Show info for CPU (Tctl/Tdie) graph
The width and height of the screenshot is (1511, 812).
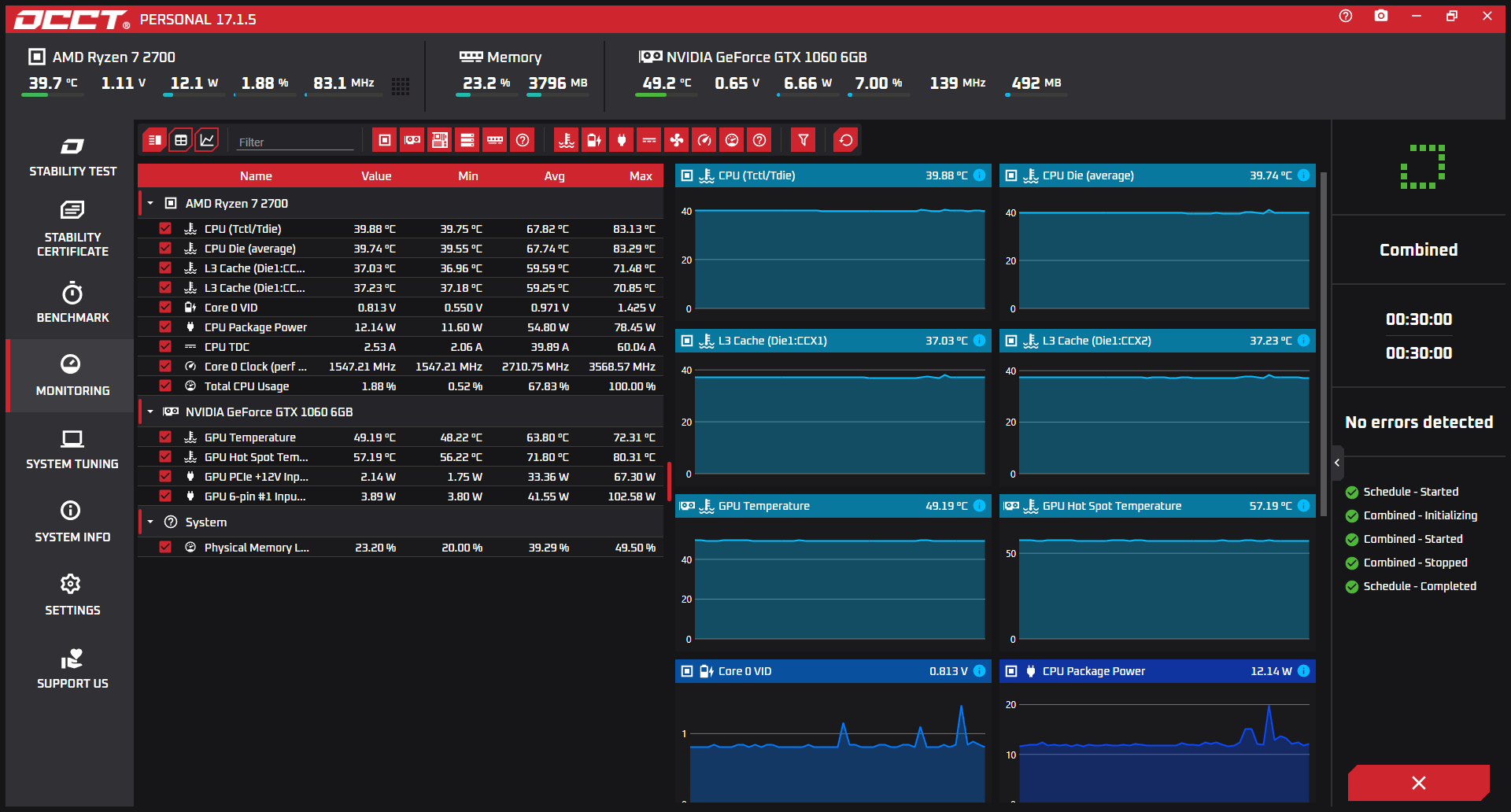click(x=979, y=175)
